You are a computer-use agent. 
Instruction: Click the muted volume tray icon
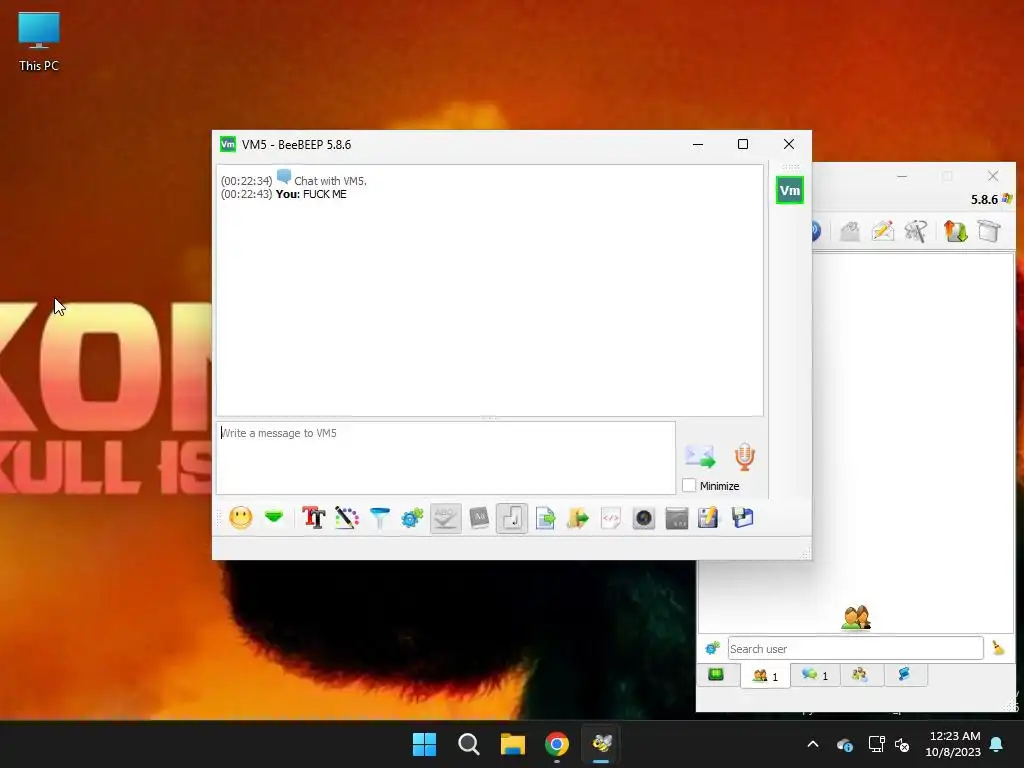pos(903,744)
